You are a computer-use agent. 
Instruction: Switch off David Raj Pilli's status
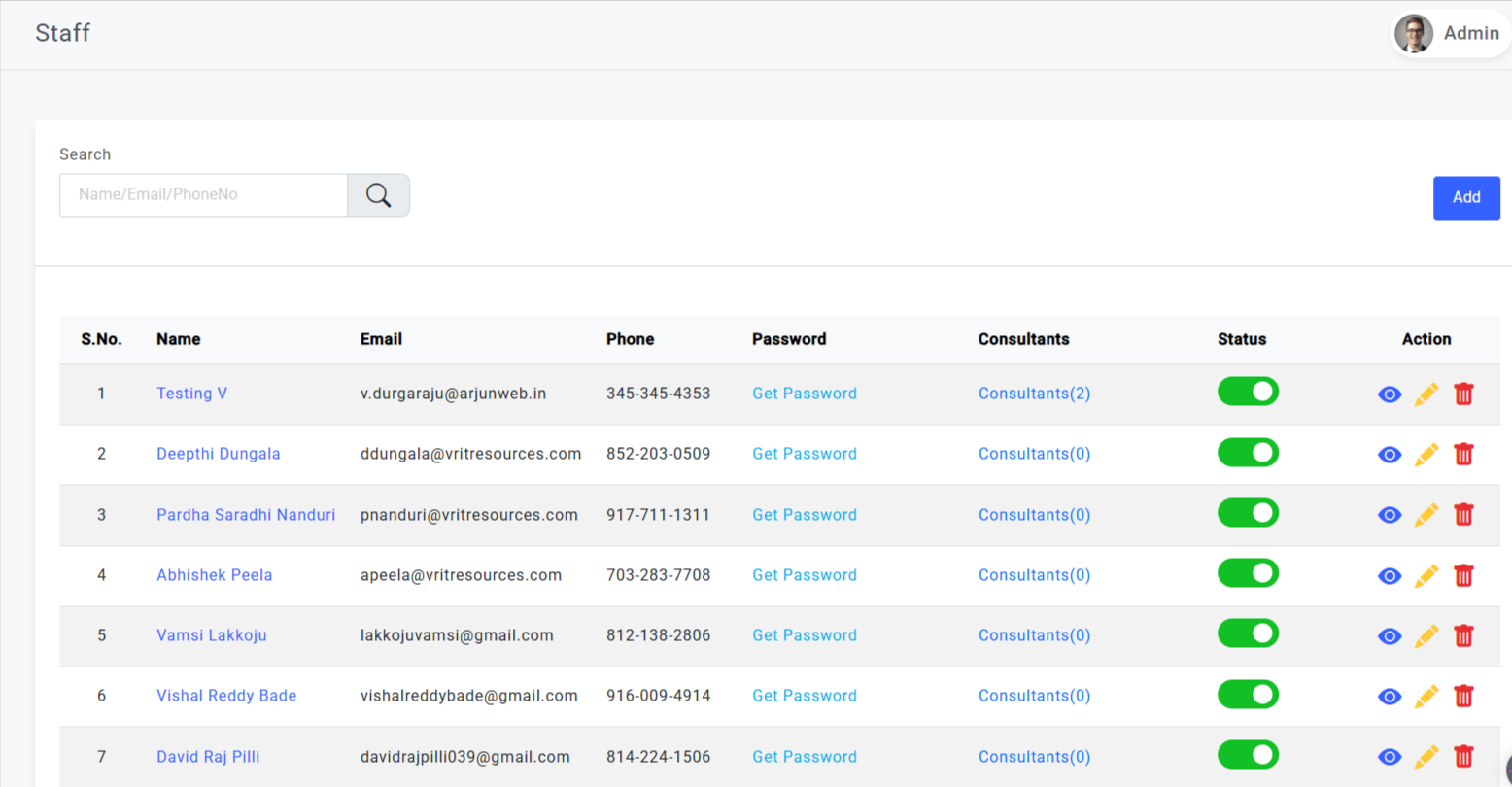coord(1248,755)
